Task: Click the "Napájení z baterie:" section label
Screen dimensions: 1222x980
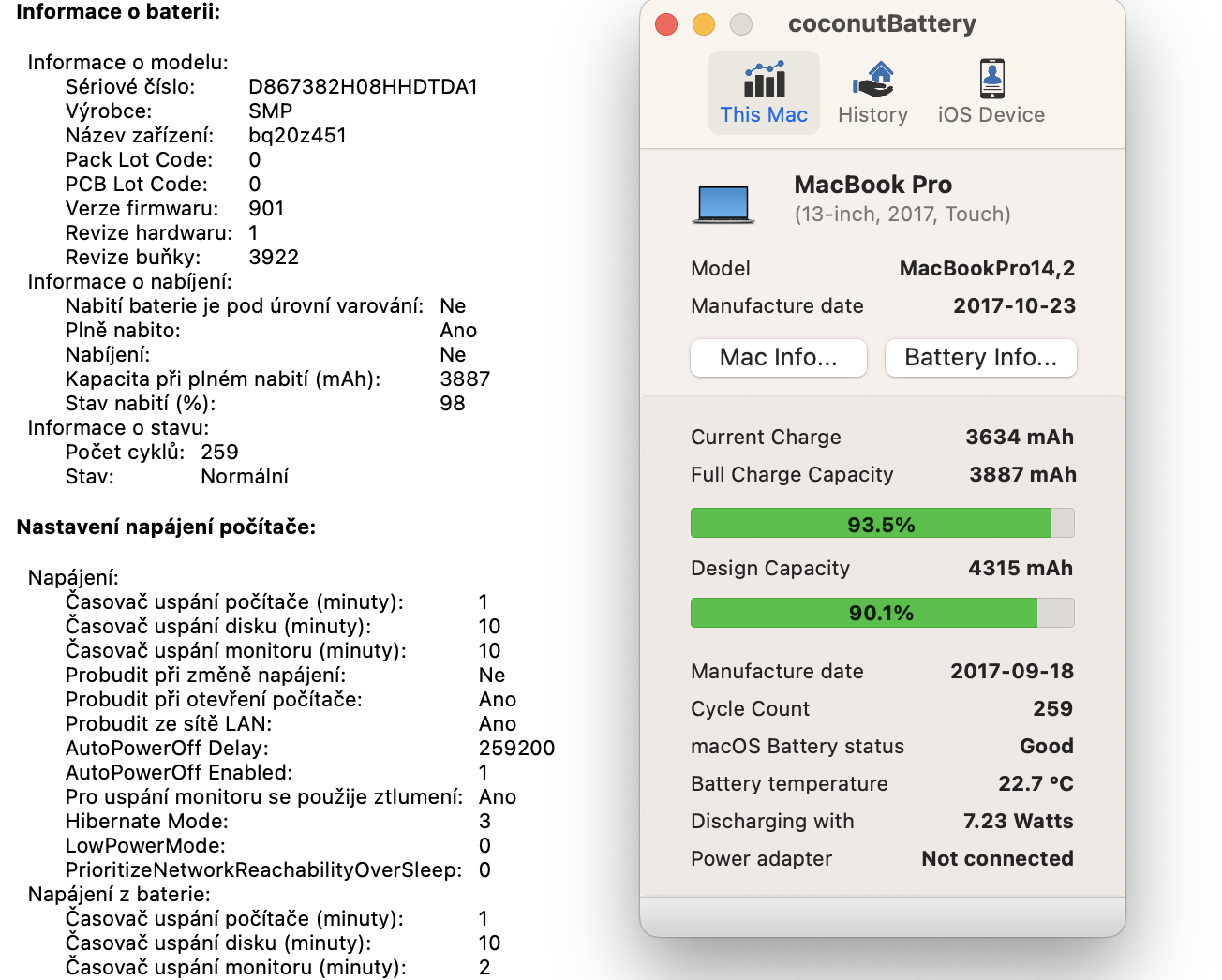Action: pyautogui.click(x=119, y=895)
